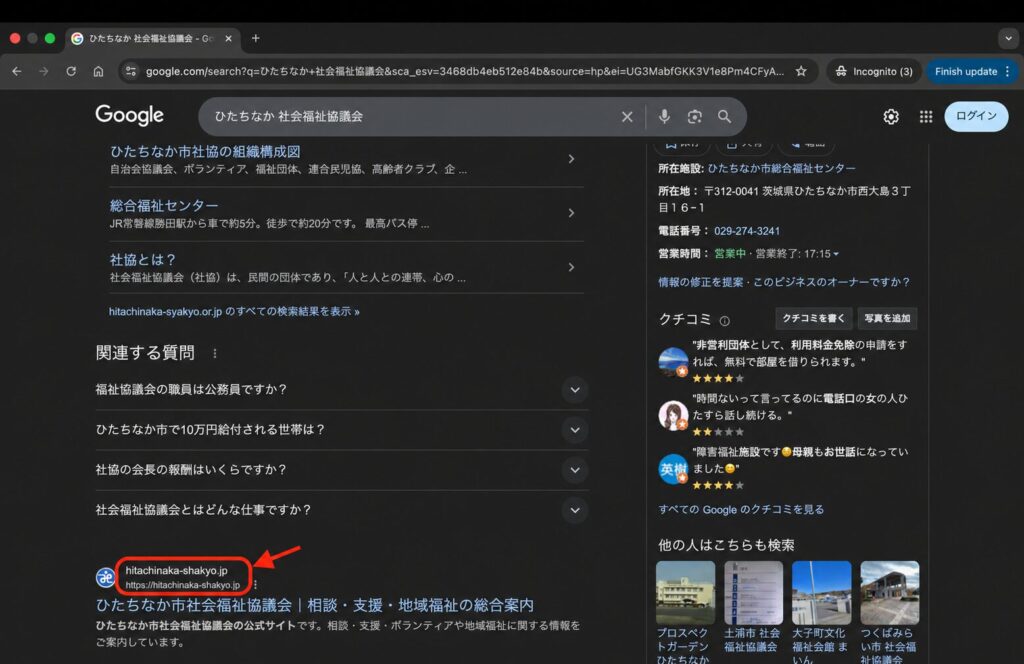Open reviewer avatar for 非営利団体 review

tap(673, 362)
